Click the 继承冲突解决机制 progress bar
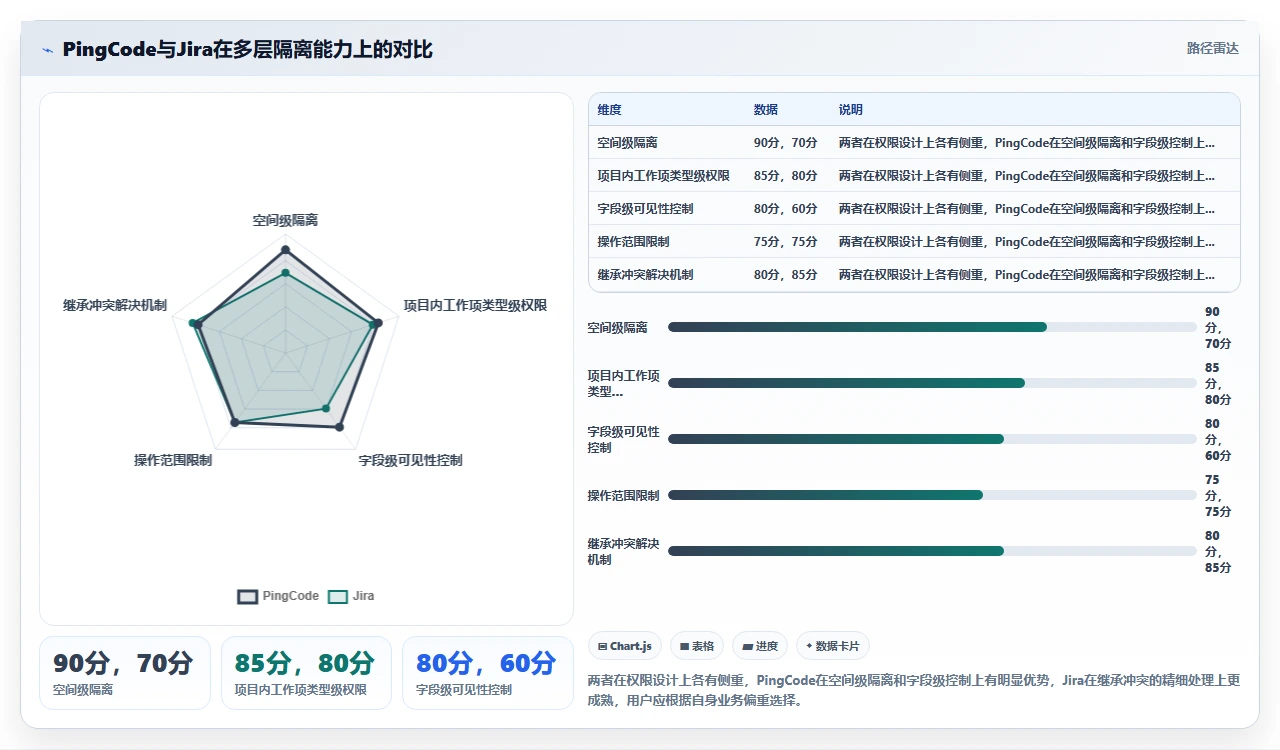Screen dimensions: 1280x750 [x=932, y=551]
